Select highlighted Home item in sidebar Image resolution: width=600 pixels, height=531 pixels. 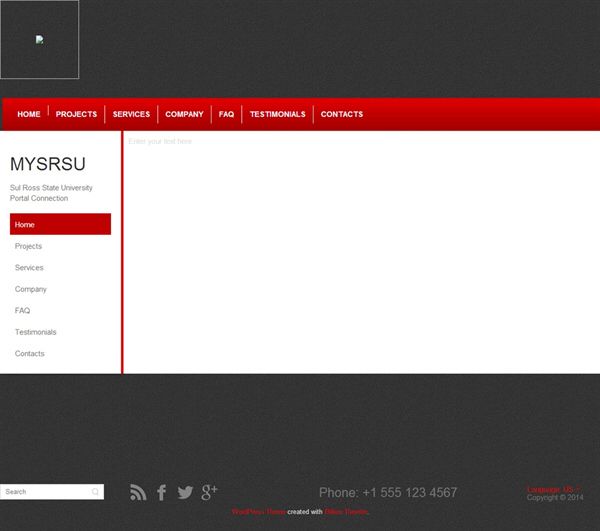coord(60,225)
